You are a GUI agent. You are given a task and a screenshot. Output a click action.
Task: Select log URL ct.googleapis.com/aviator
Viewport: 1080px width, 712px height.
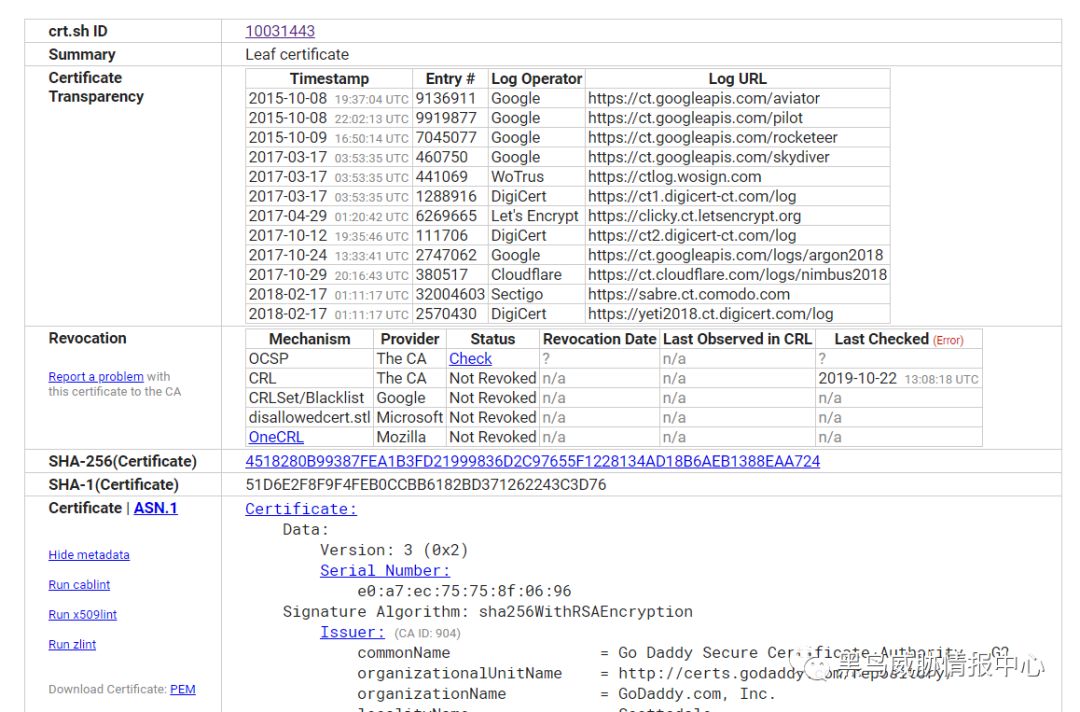click(x=704, y=98)
